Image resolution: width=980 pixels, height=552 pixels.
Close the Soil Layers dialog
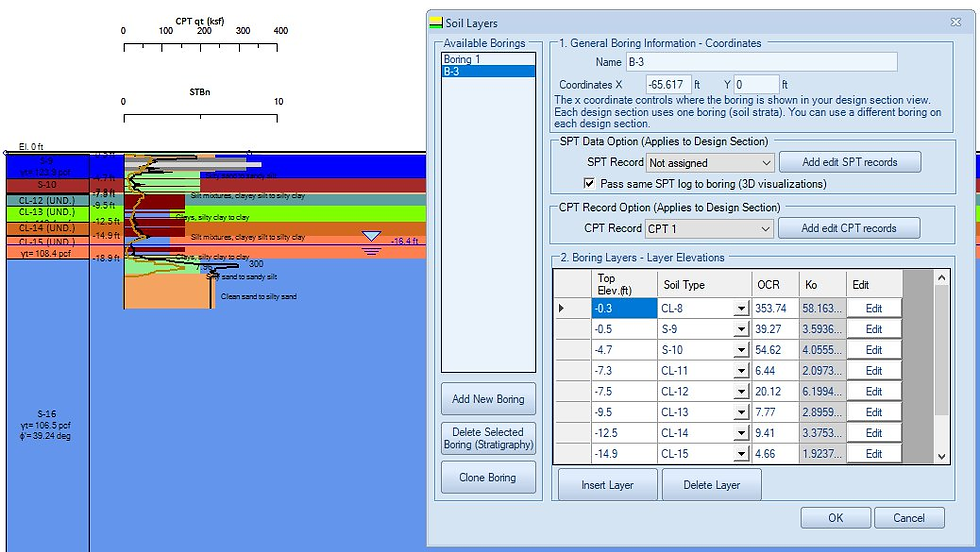coord(956,22)
